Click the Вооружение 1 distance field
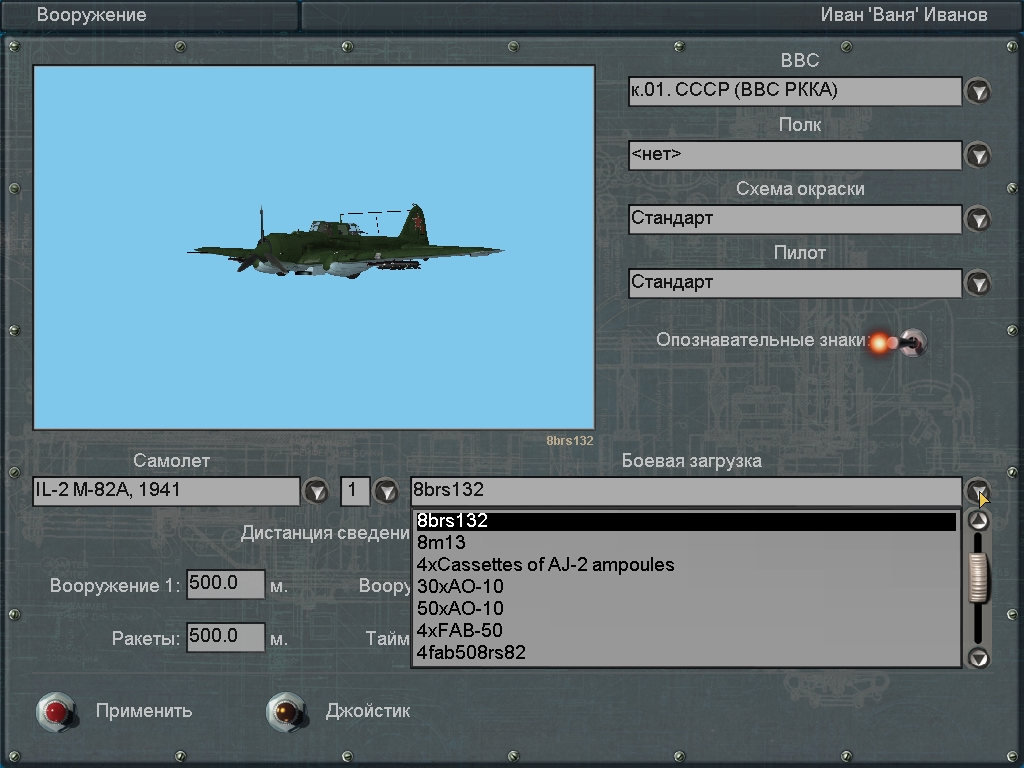Screen dimensions: 1024x768 click(x=225, y=585)
